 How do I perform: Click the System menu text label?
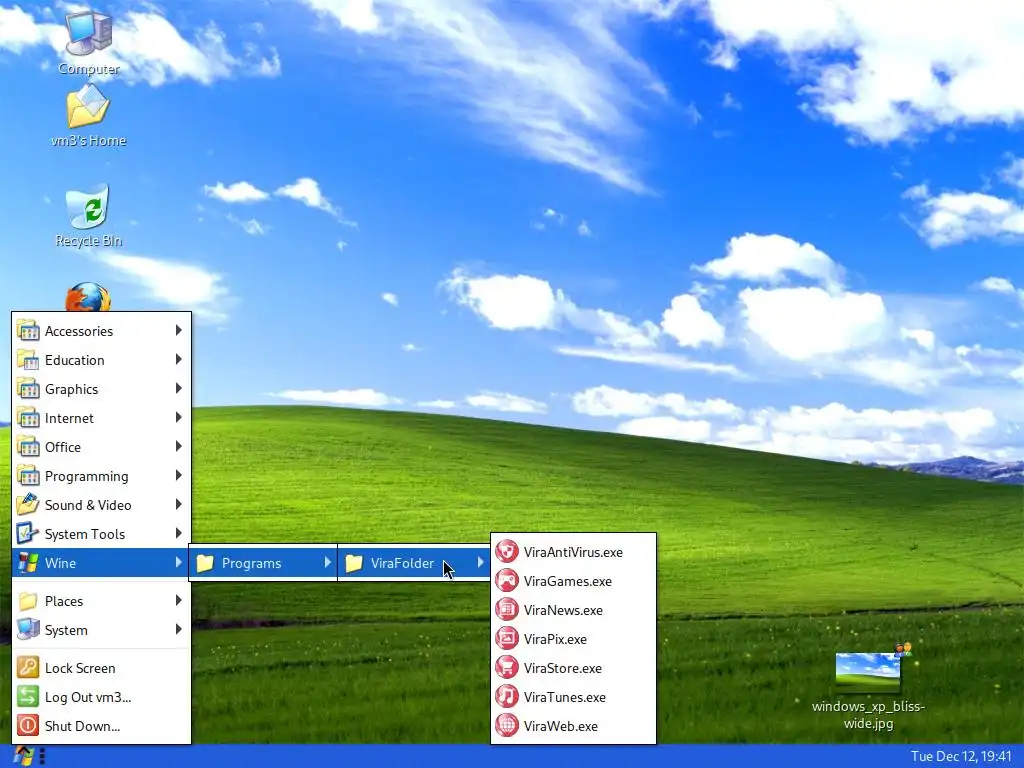click(x=66, y=630)
